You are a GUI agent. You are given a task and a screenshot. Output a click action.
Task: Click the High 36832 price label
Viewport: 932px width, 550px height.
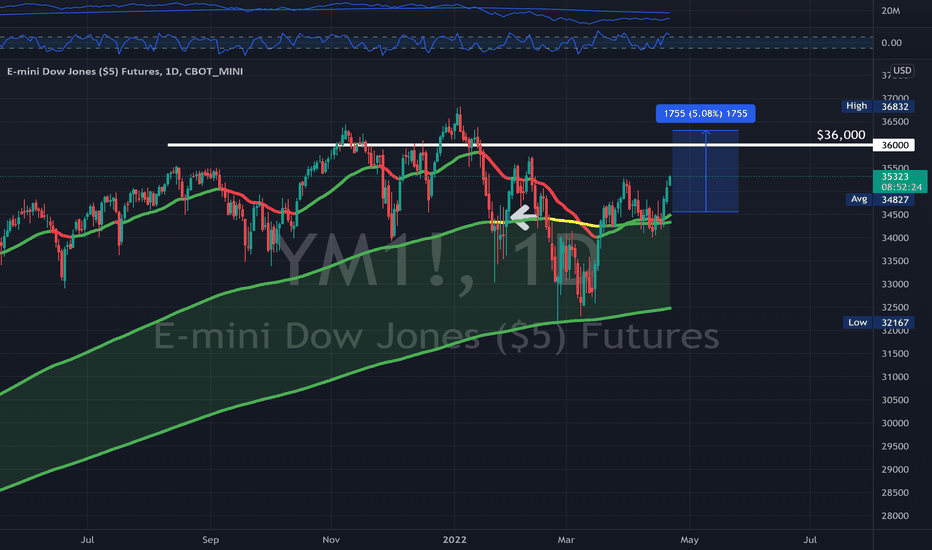pyautogui.click(x=878, y=106)
